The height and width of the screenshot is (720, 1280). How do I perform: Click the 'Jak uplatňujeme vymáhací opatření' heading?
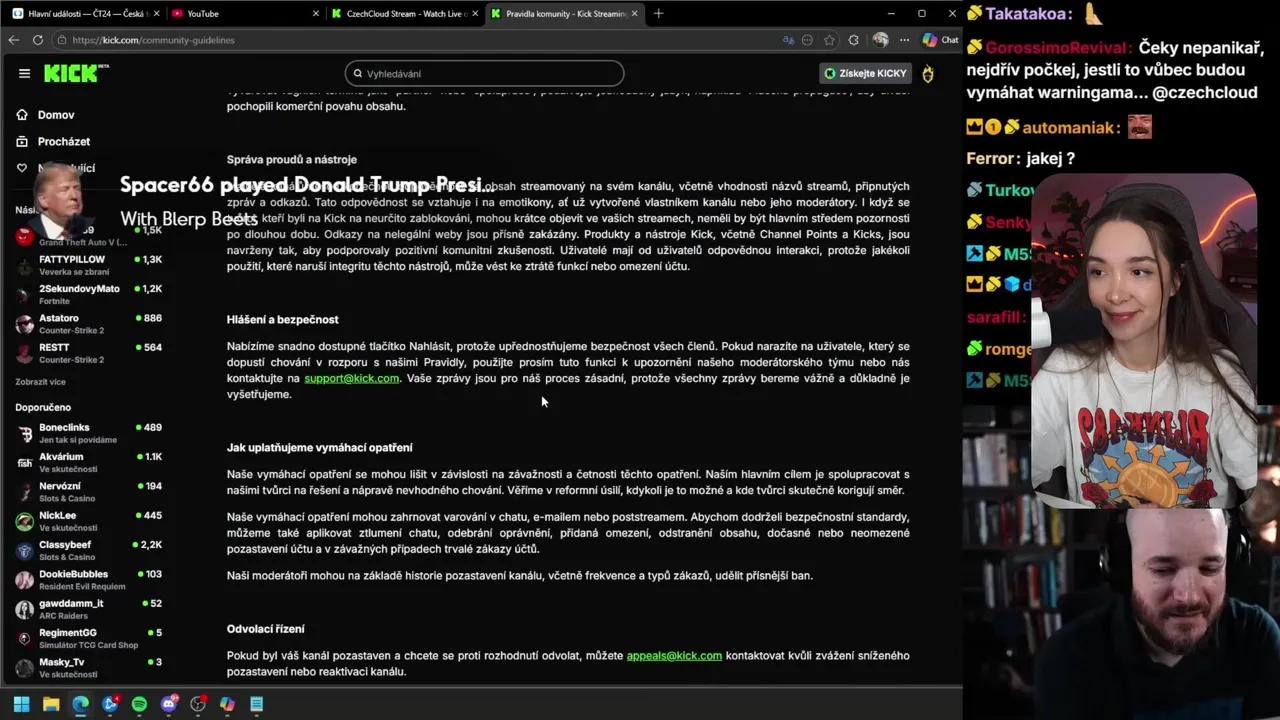(x=320, y=448)
